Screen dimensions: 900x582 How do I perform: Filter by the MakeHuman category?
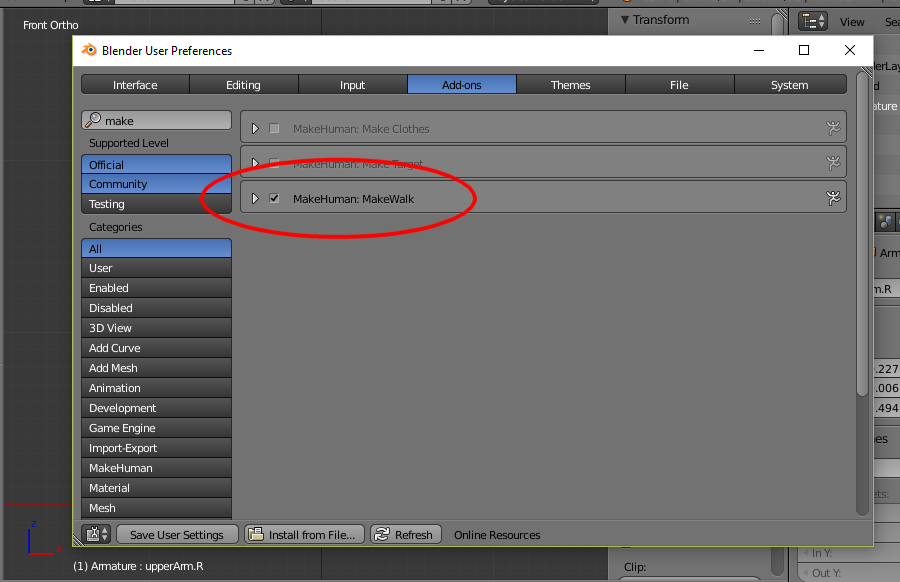tap(156, 468)
